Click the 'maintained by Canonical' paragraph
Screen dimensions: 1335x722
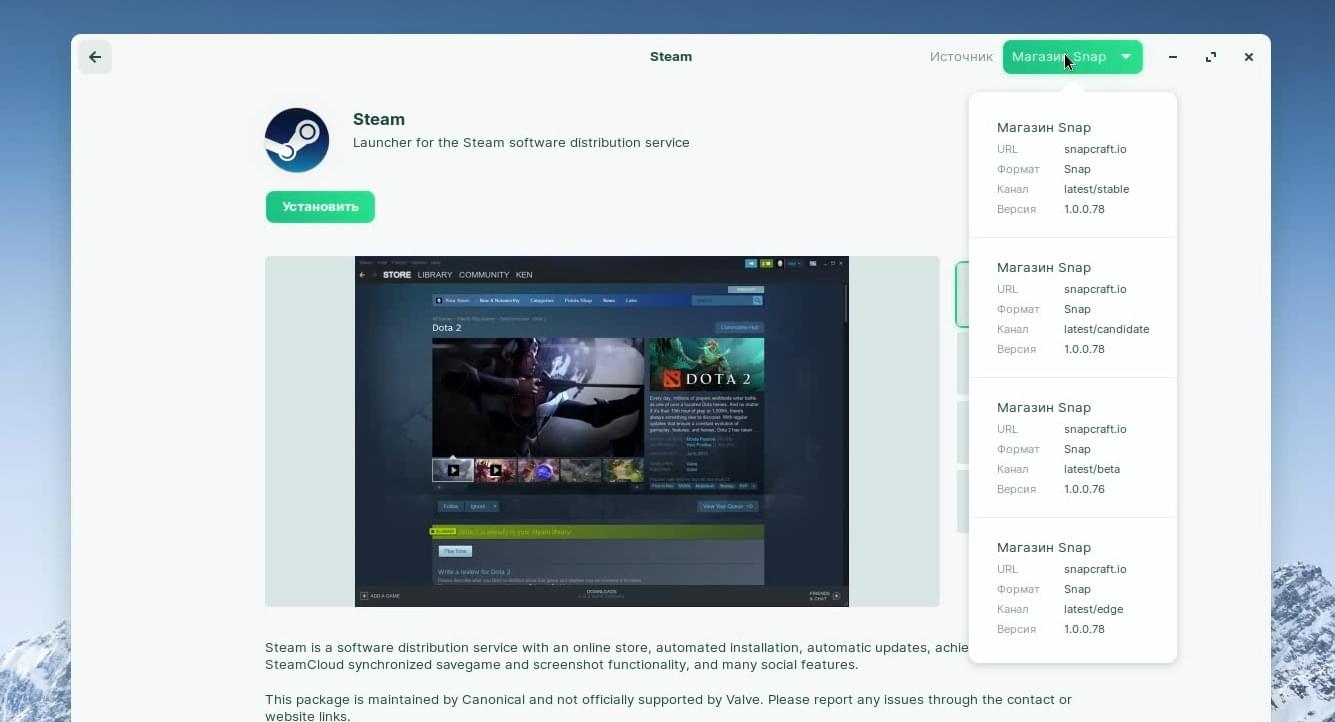point(668,708)
